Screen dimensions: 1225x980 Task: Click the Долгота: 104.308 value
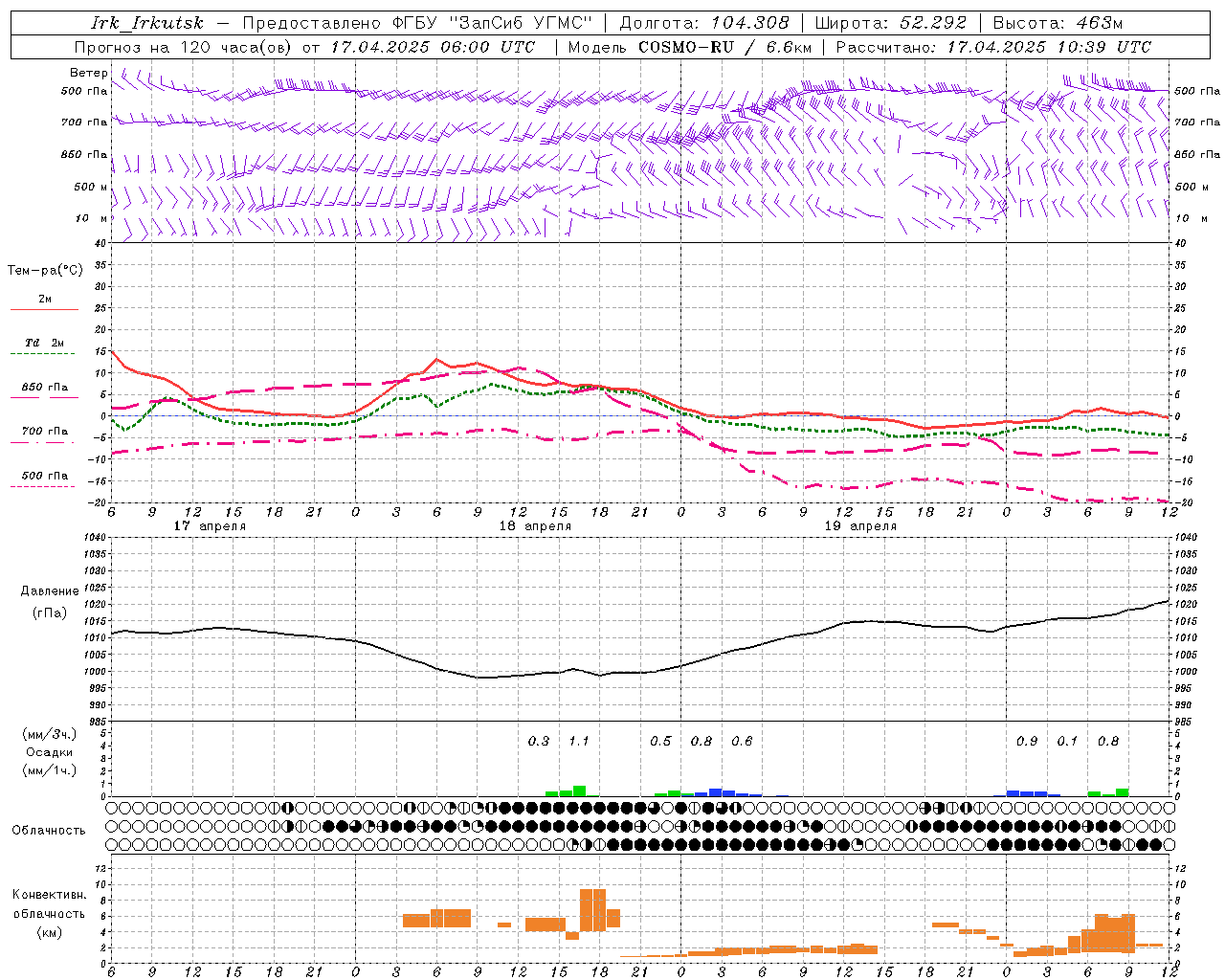(704, 23)
